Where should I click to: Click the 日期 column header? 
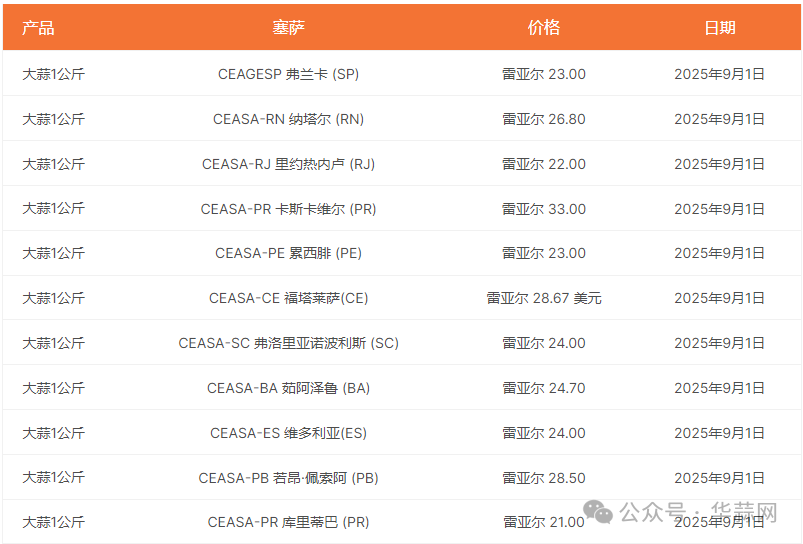719,28
